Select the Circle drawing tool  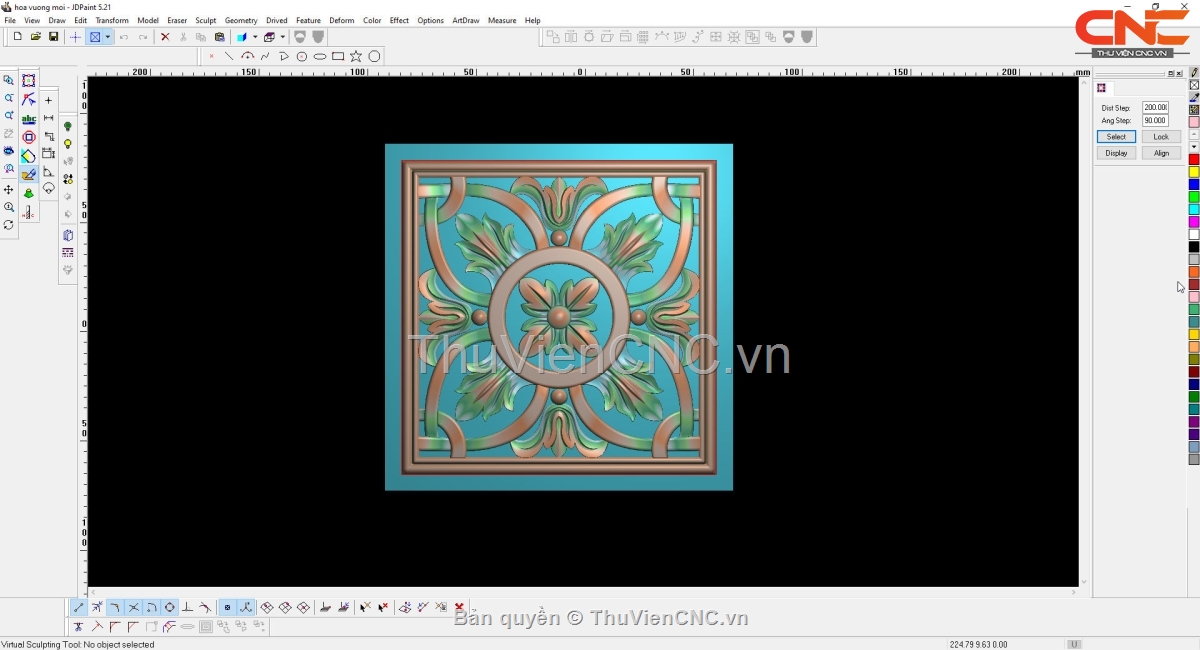click(375, 57)
